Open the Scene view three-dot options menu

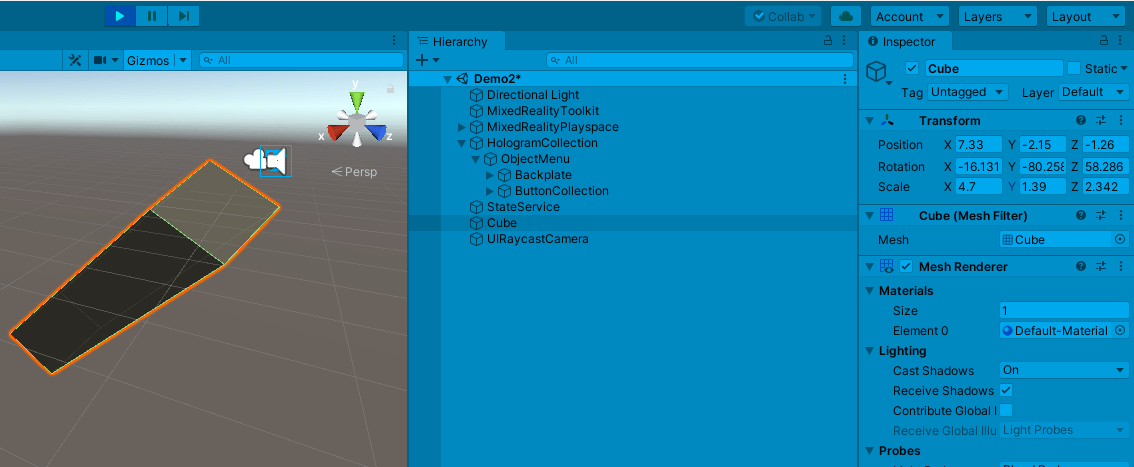pyautogui.click(x=394, y=40)
